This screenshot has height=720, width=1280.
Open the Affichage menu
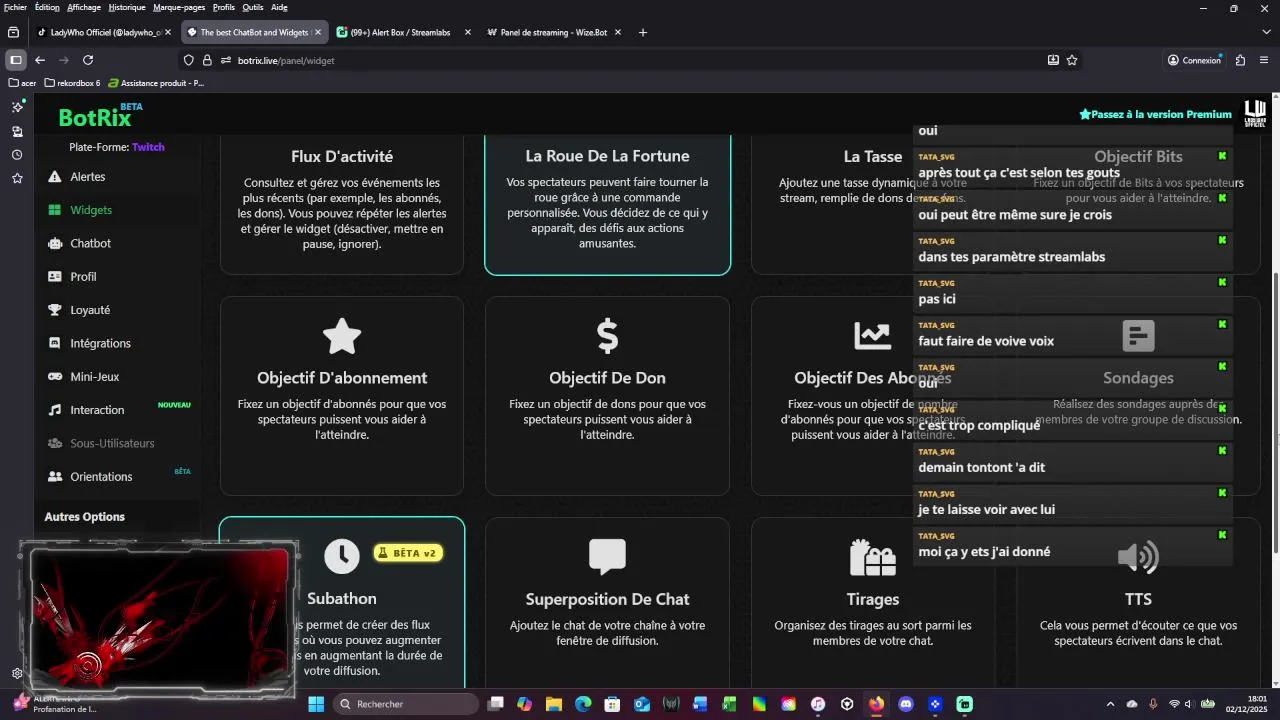[x=84, y=7]
